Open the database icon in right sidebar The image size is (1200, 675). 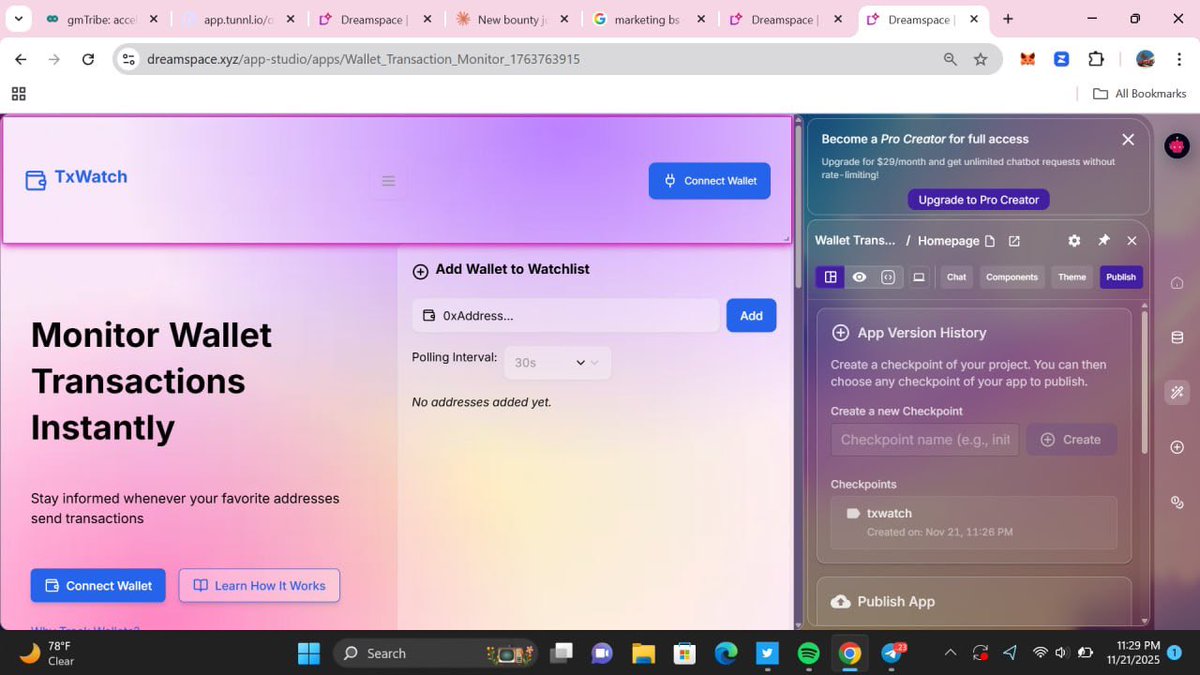pos(1177,337)
